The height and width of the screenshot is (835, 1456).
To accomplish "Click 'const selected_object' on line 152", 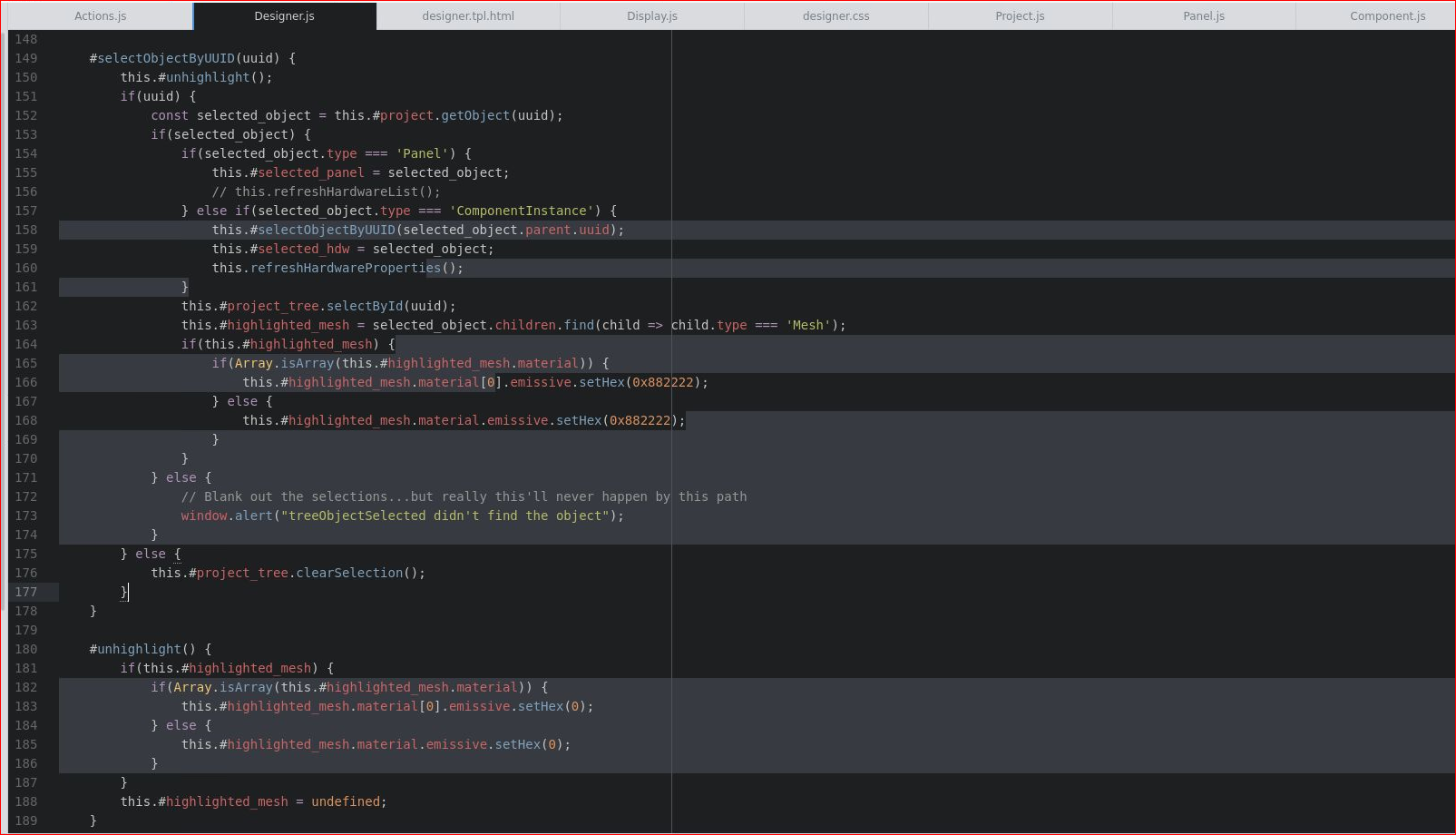I will pos(230,115).
